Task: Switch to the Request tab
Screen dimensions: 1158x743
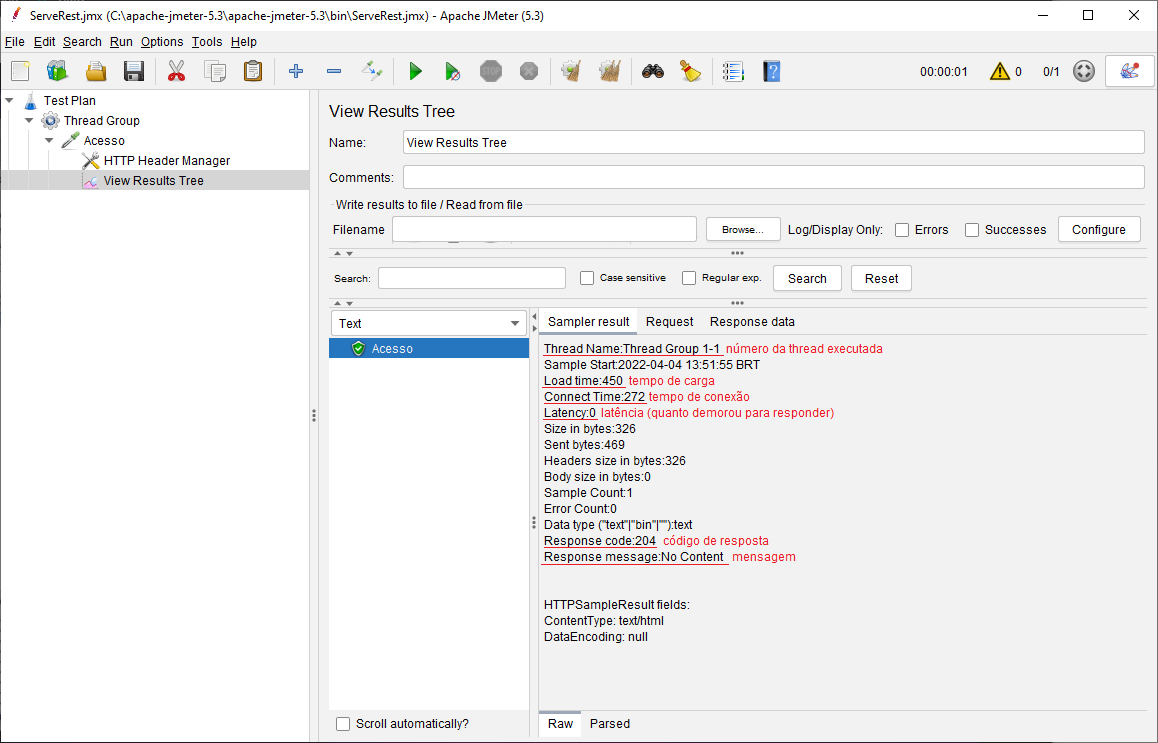Action: click(x=669, y=321)
